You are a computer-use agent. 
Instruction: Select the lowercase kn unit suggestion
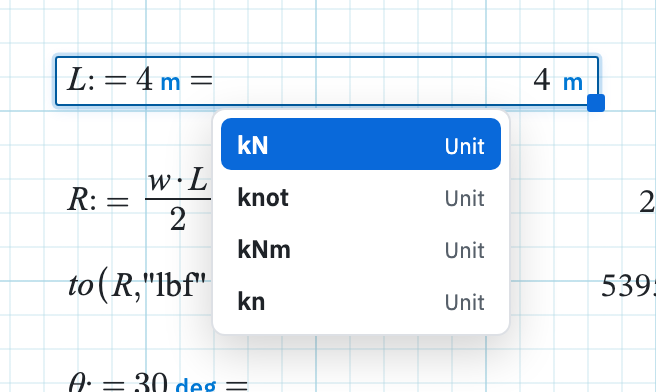pos(361,302)
